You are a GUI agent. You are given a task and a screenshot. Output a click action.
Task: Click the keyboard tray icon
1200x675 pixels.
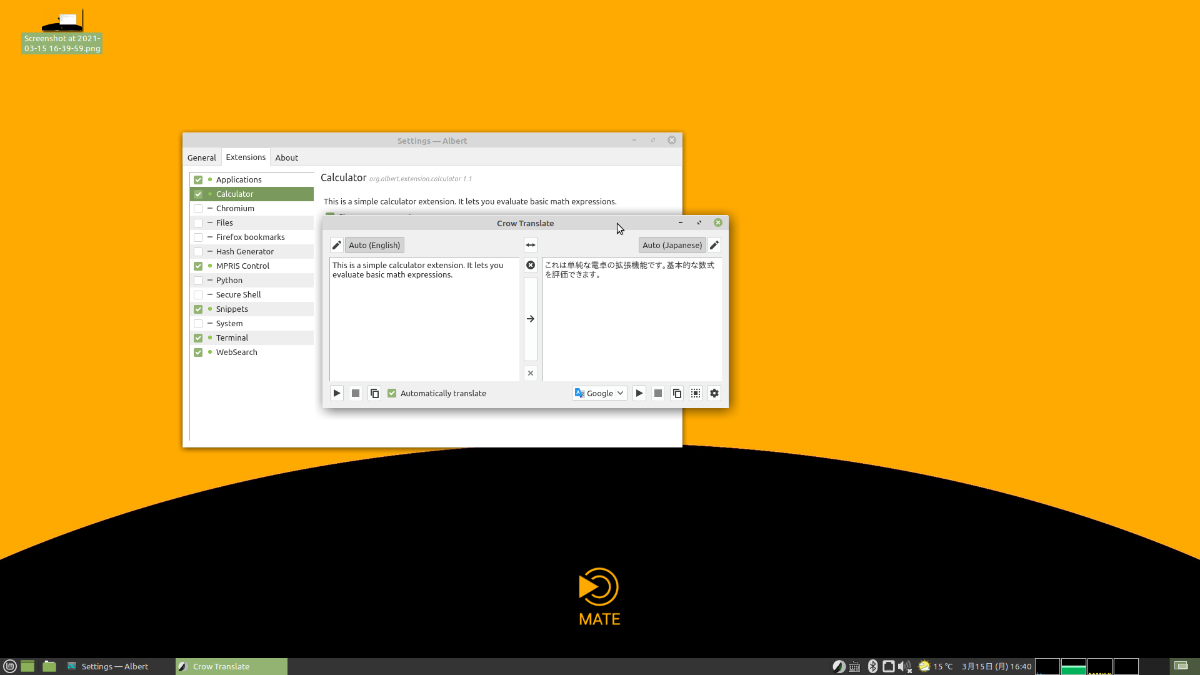(x=855, y=666)
